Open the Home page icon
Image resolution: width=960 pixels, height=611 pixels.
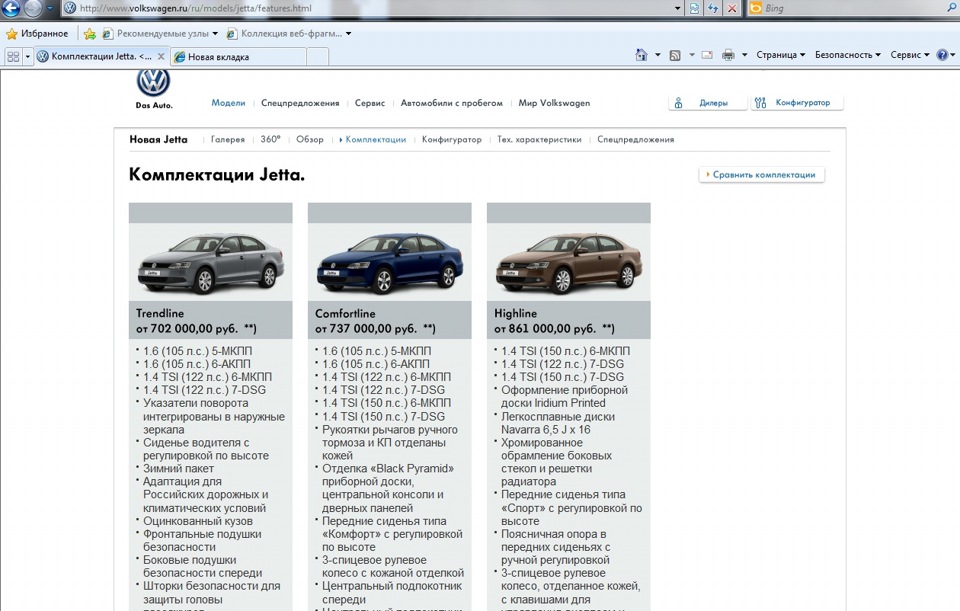point(642,55)
